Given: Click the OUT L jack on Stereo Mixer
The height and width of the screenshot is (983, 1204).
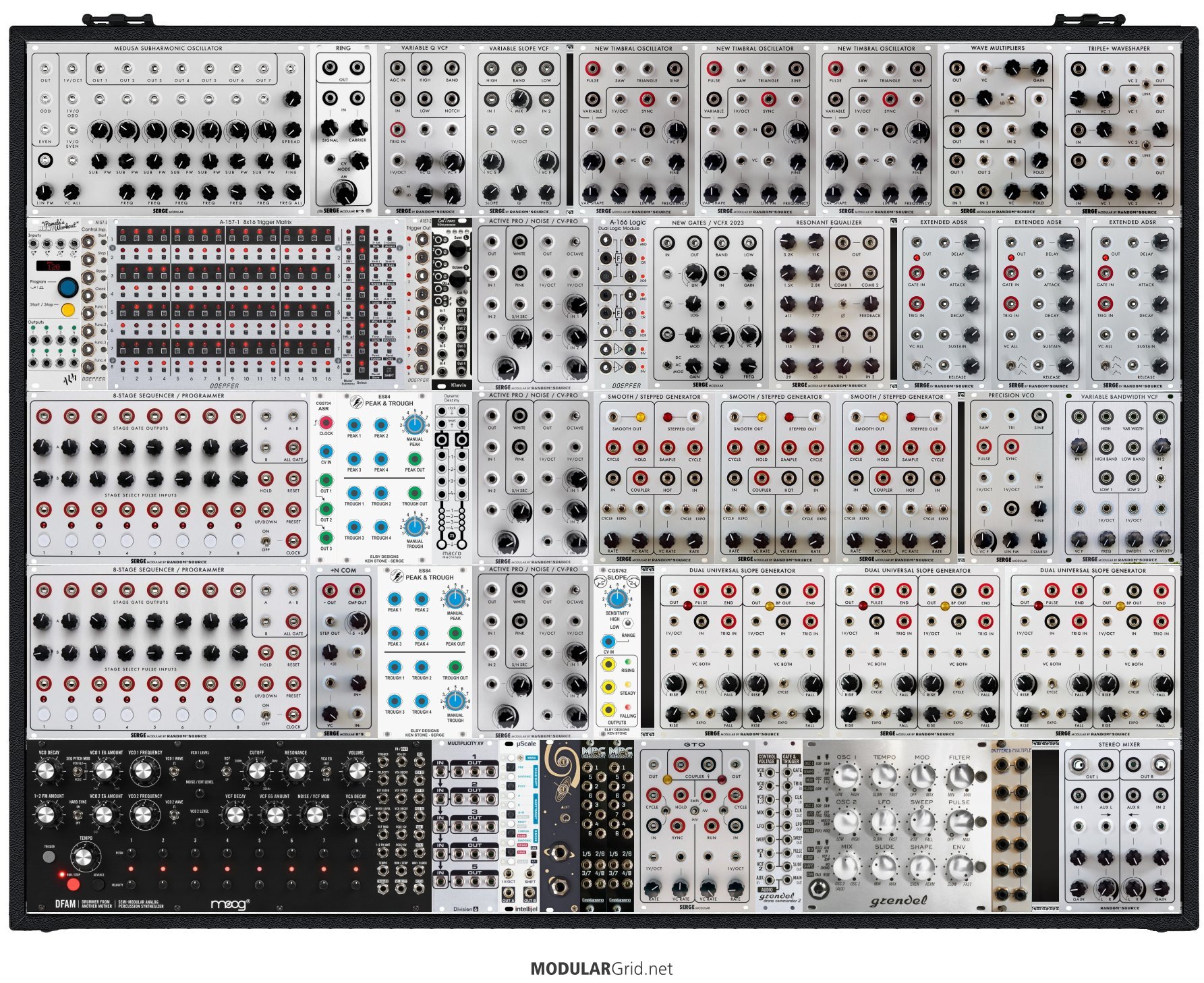Looking at the screenshot, I should point(1078,764).
